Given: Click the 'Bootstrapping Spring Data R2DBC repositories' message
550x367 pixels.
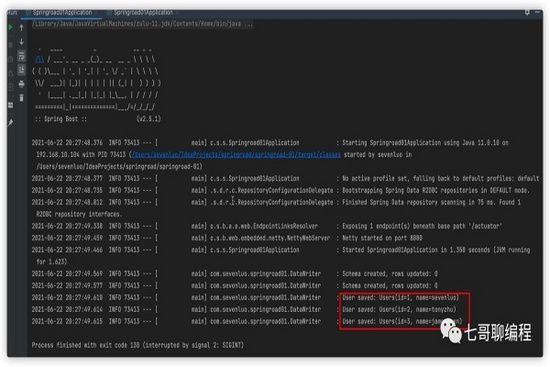Looking at the screenshot, I should pyautogui.click(x=436, y=191).
